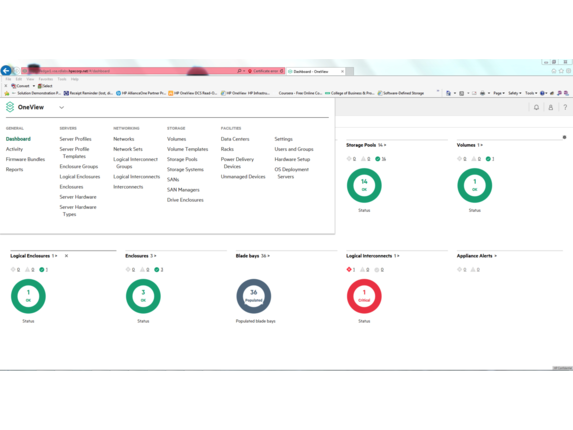The height and width of the screenshot is (430, 573).
Task: Click the Appliance Alerts panel title
Action: pyautogui.click(x=477, y=256)
